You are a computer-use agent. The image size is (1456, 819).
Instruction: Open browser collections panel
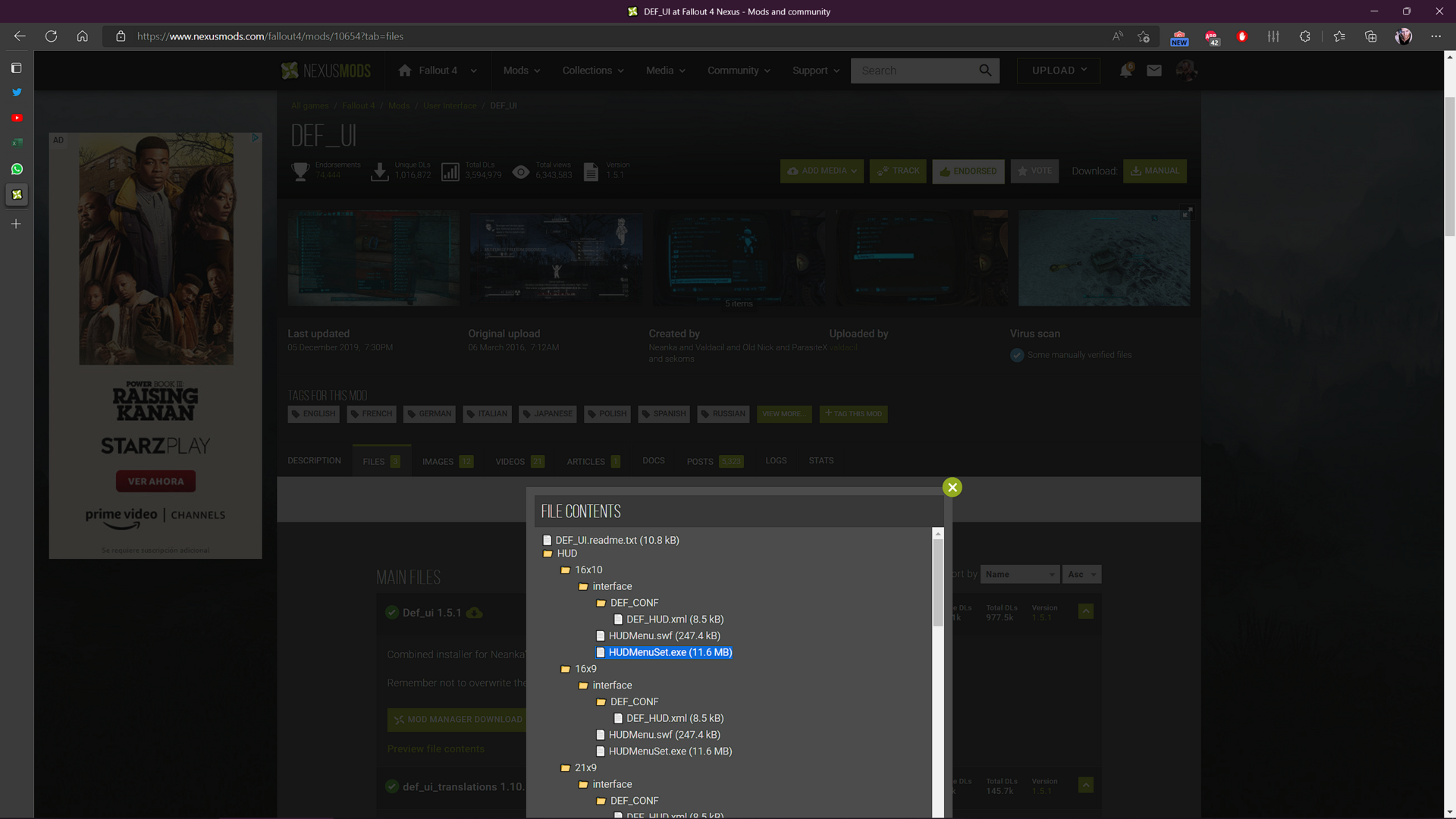(1370, 36)
